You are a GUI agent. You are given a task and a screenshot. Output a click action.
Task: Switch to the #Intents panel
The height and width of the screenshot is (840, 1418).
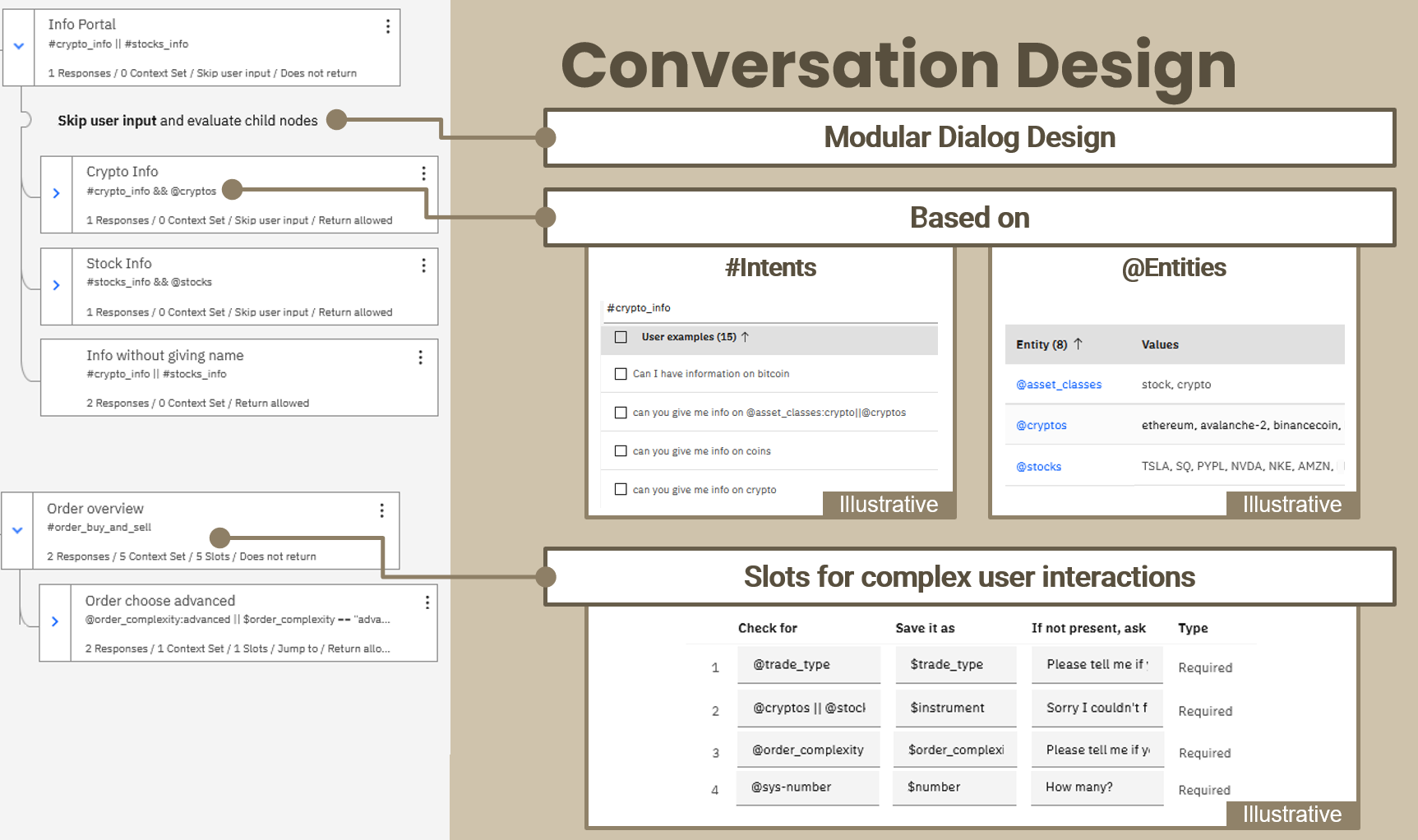point(770,267)
